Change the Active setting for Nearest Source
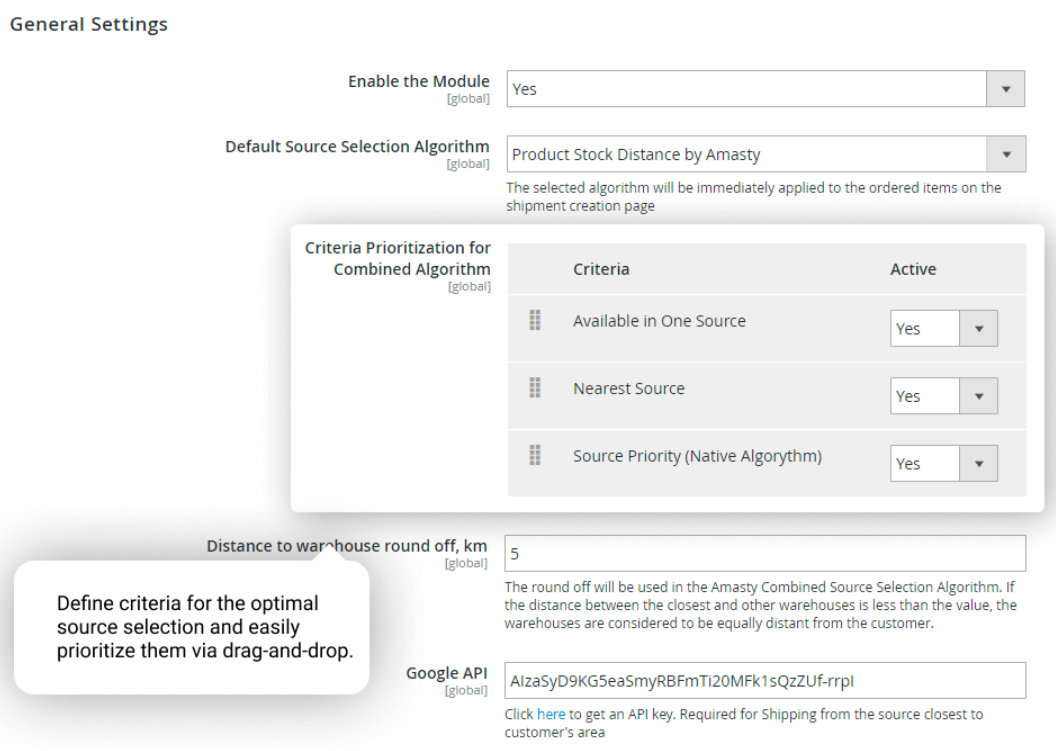 [x=943, y=396]
